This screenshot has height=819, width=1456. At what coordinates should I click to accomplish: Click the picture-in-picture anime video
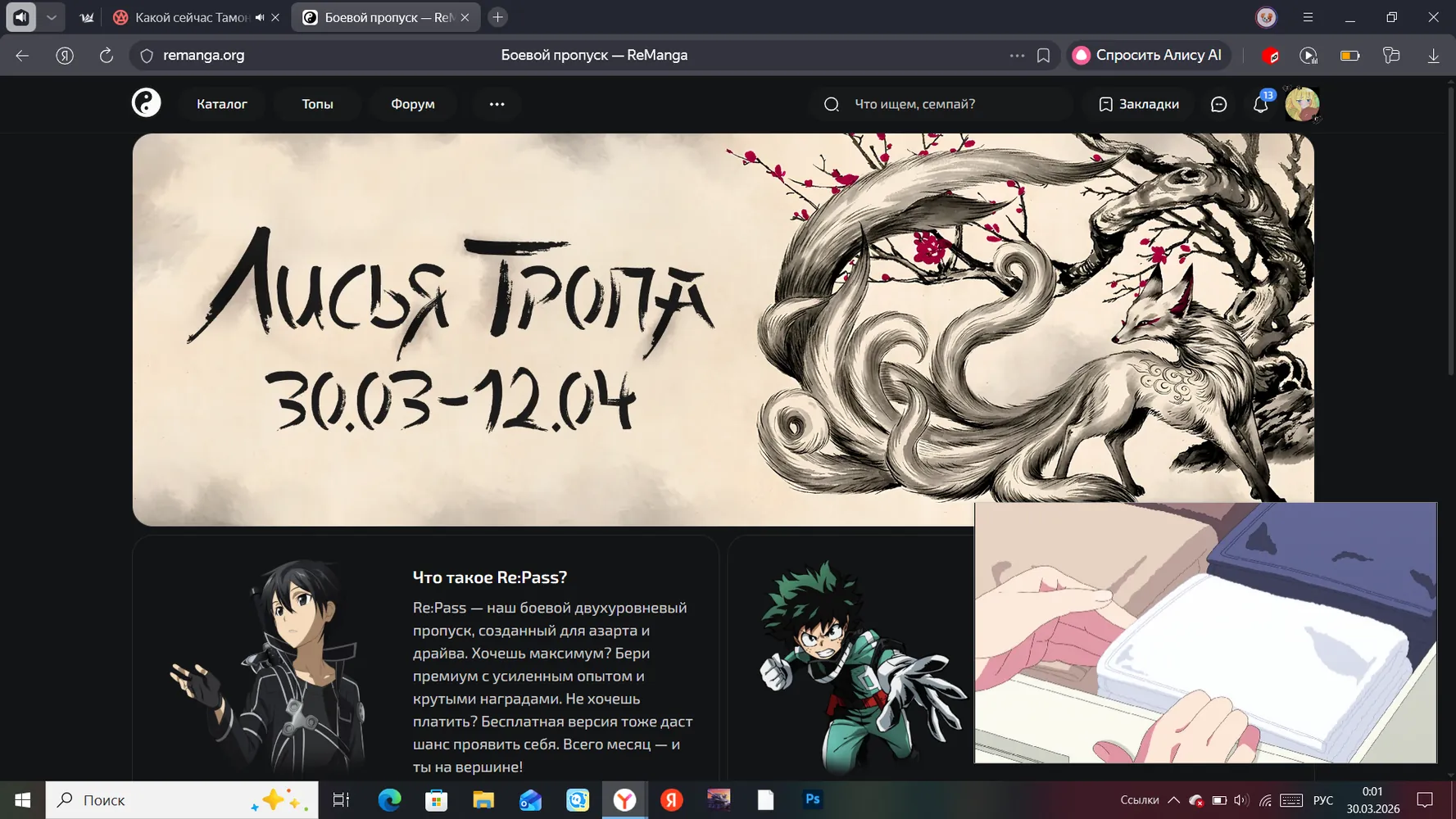(x=1205, y=632)
